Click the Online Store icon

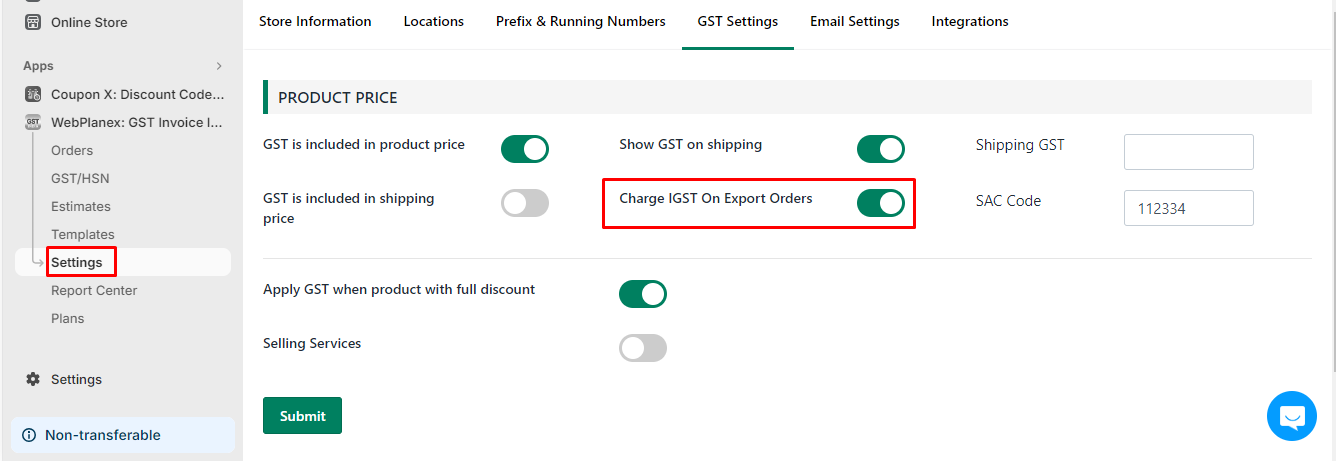coord(33,22)
